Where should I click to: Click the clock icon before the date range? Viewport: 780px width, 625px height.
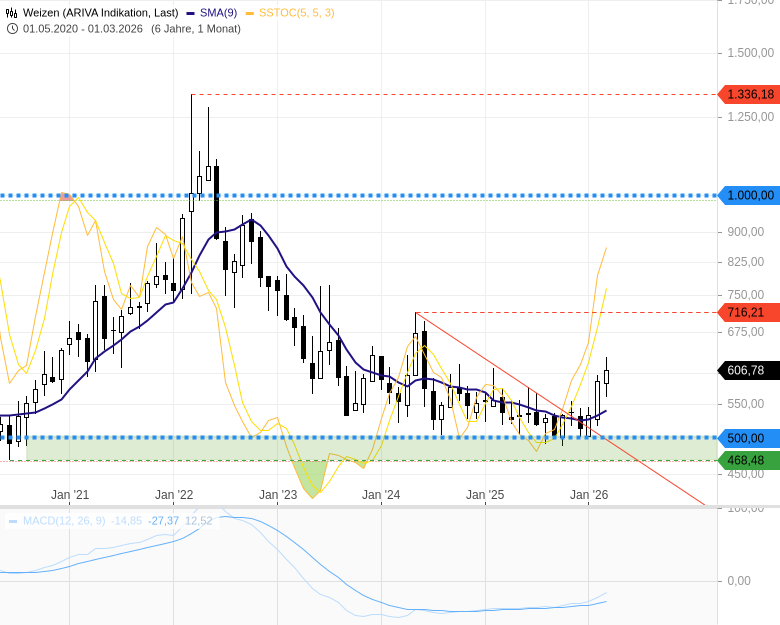tap(12, 28)
